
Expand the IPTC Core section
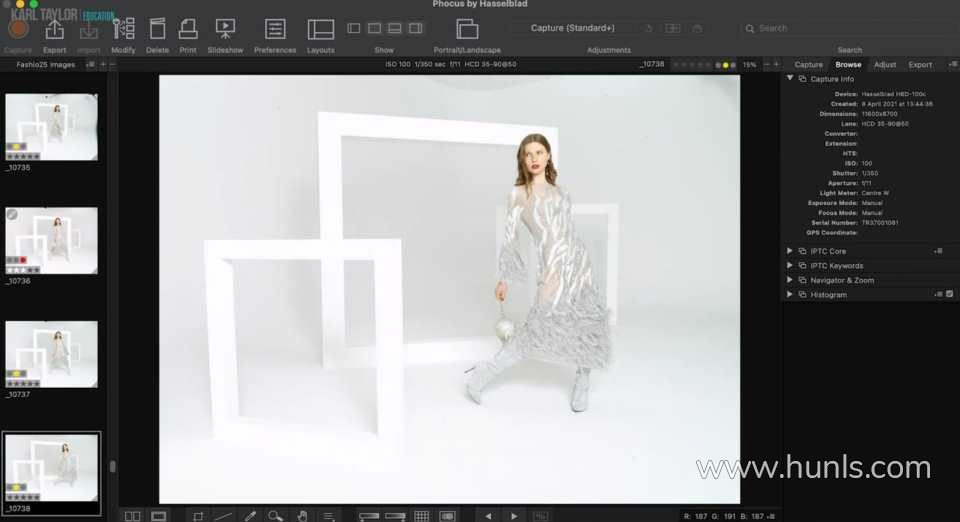pos(790,251)
